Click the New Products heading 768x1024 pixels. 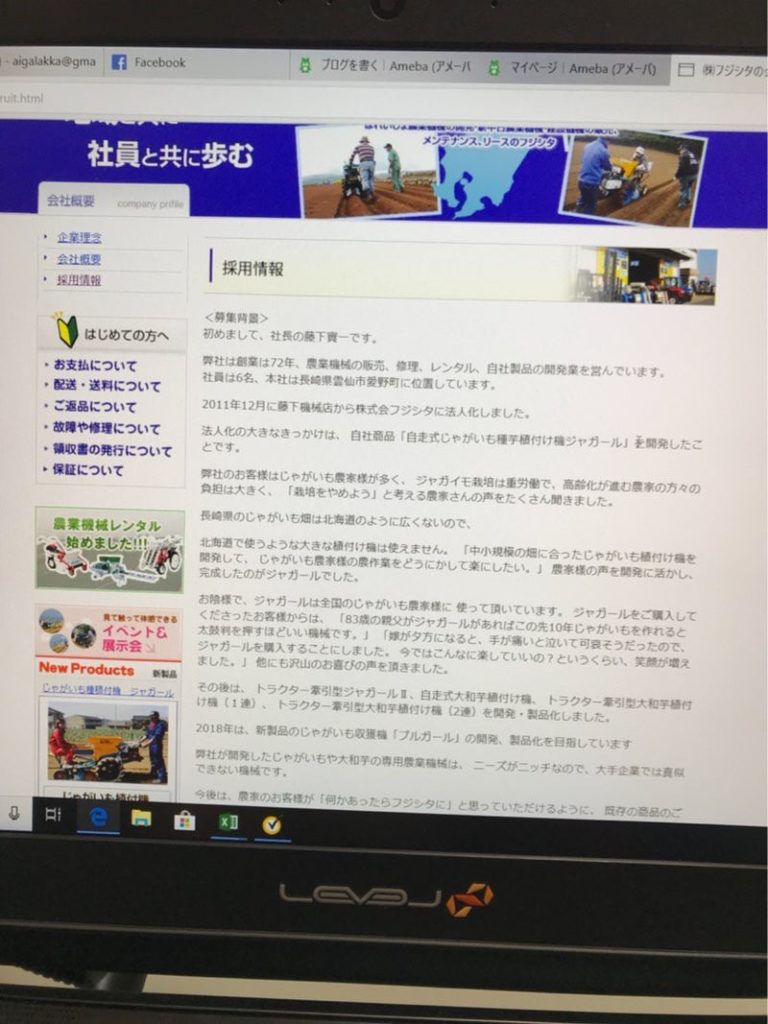86,669
